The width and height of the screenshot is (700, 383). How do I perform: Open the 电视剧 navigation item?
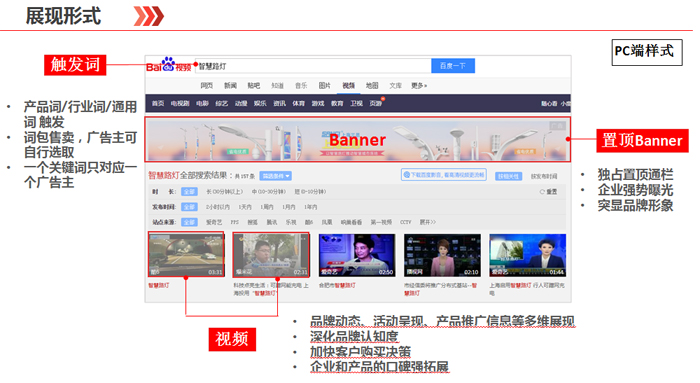[180, 104]
